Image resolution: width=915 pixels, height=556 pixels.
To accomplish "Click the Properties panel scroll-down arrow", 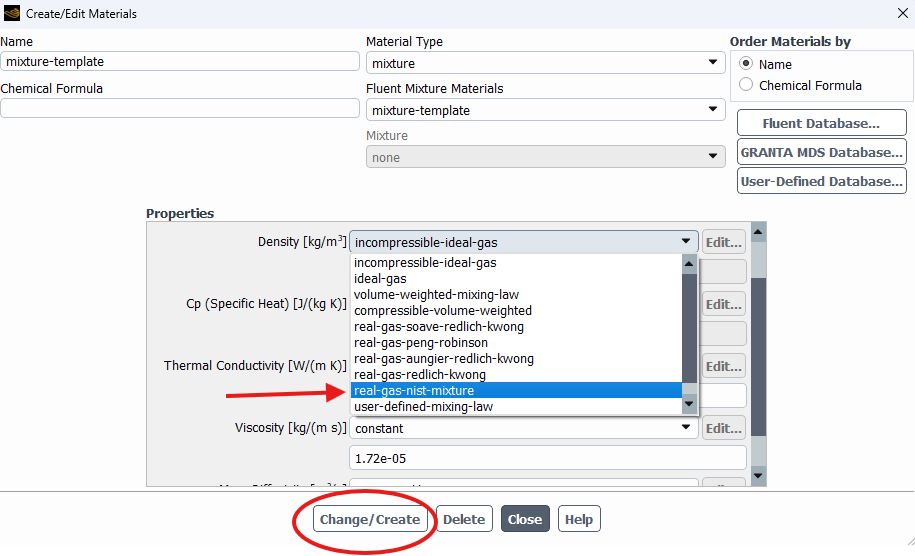I will coord(758,476).
